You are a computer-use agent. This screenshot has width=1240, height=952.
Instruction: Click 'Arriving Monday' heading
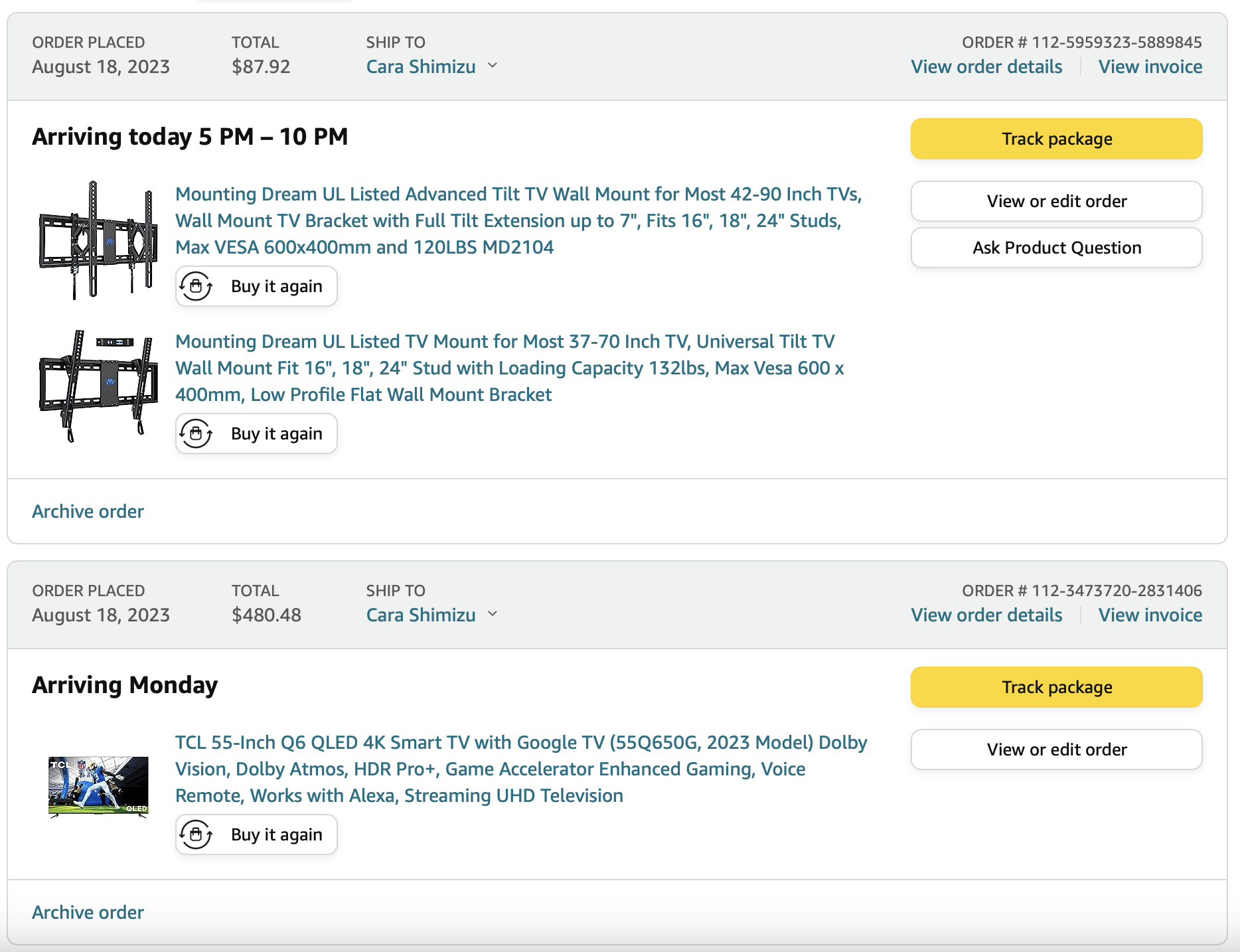[x=125, y=684]
